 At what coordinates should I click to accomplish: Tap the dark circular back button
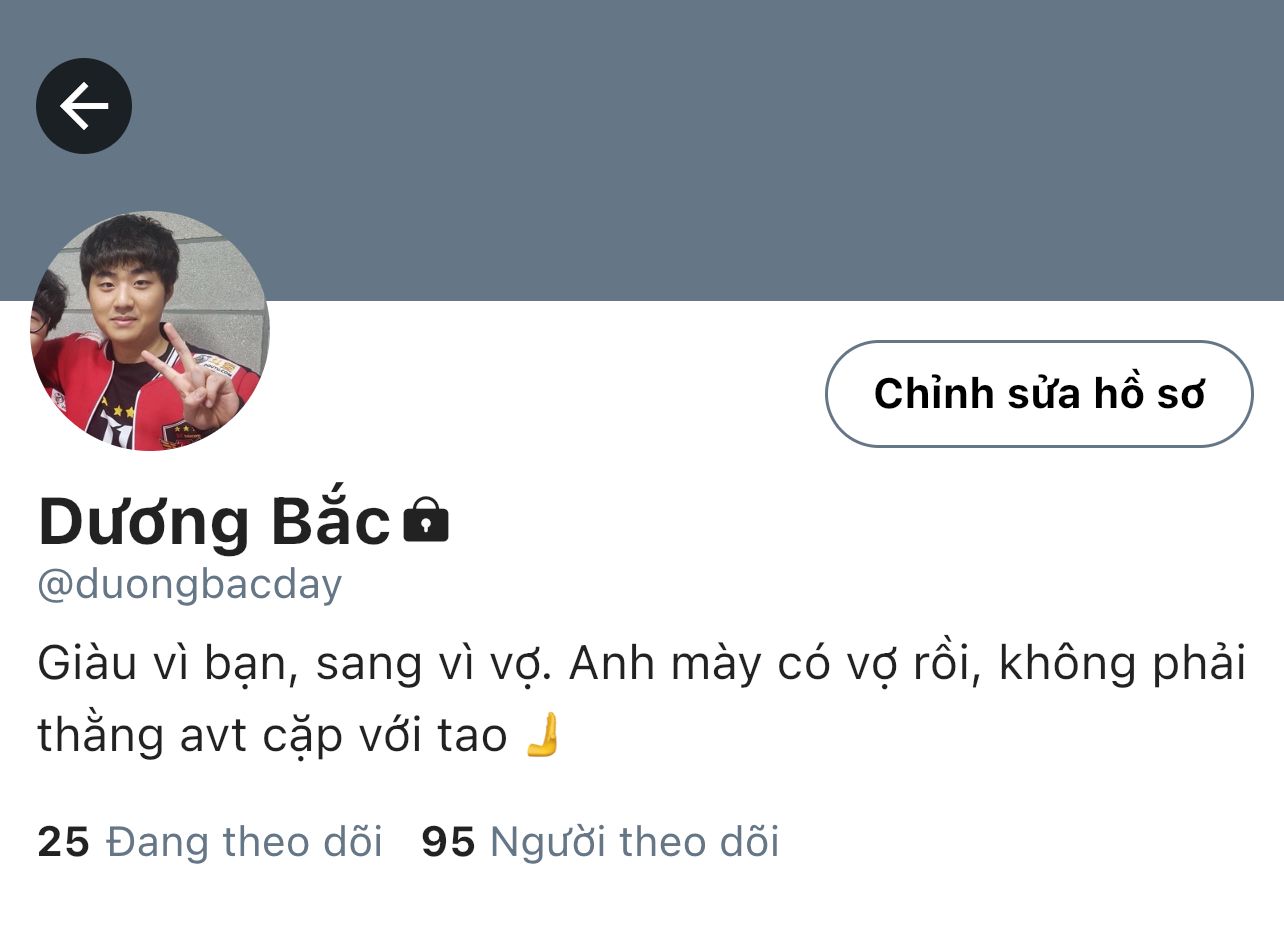click(x=84, y=106)
